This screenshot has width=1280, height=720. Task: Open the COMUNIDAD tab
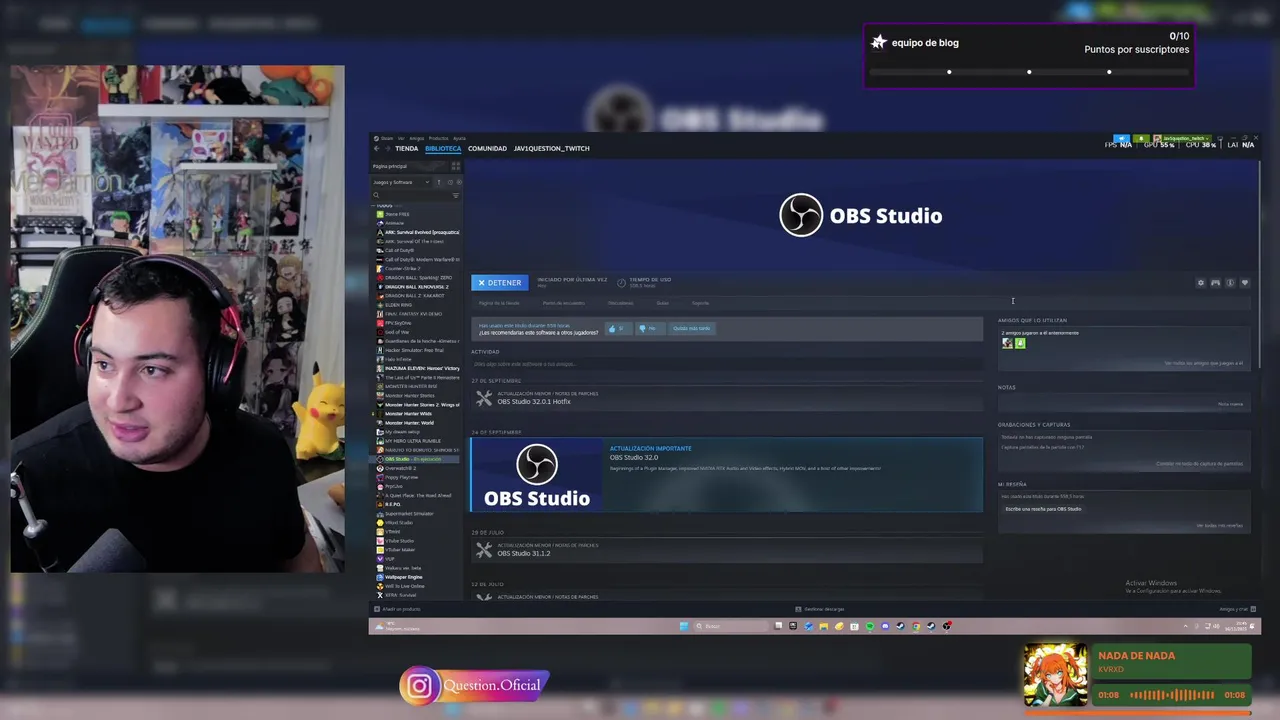coord(487,148)
